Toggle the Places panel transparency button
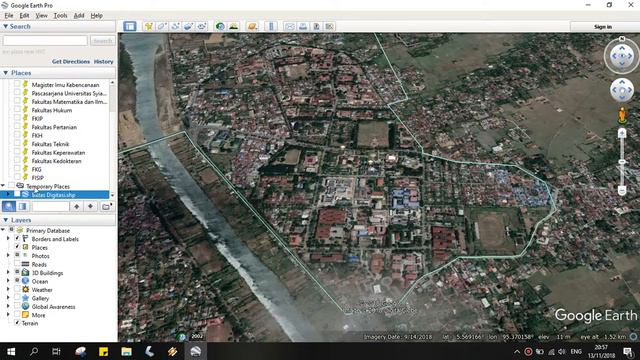 pos(22,206)
